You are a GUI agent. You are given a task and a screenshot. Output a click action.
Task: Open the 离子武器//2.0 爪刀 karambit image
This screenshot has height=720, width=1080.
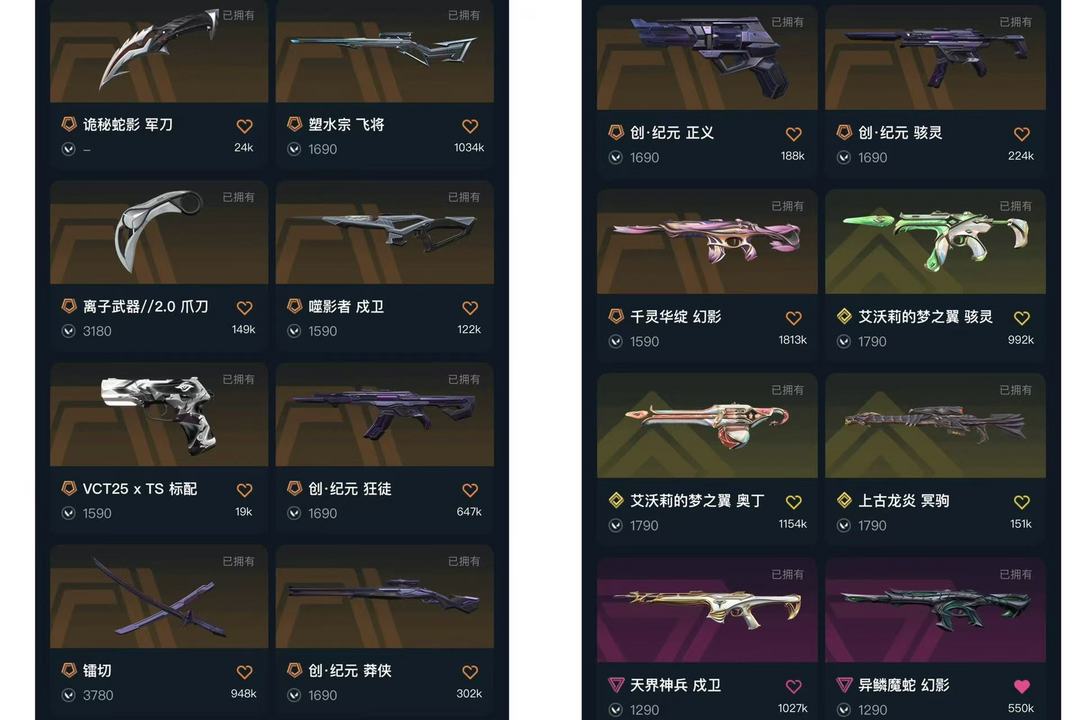coord(159,233)
